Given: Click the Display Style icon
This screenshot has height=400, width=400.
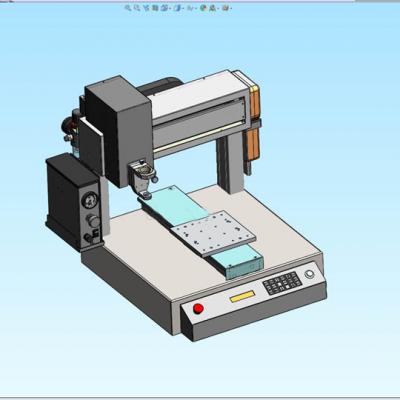Looking at the screenshot, I should (x=178, y=8).
